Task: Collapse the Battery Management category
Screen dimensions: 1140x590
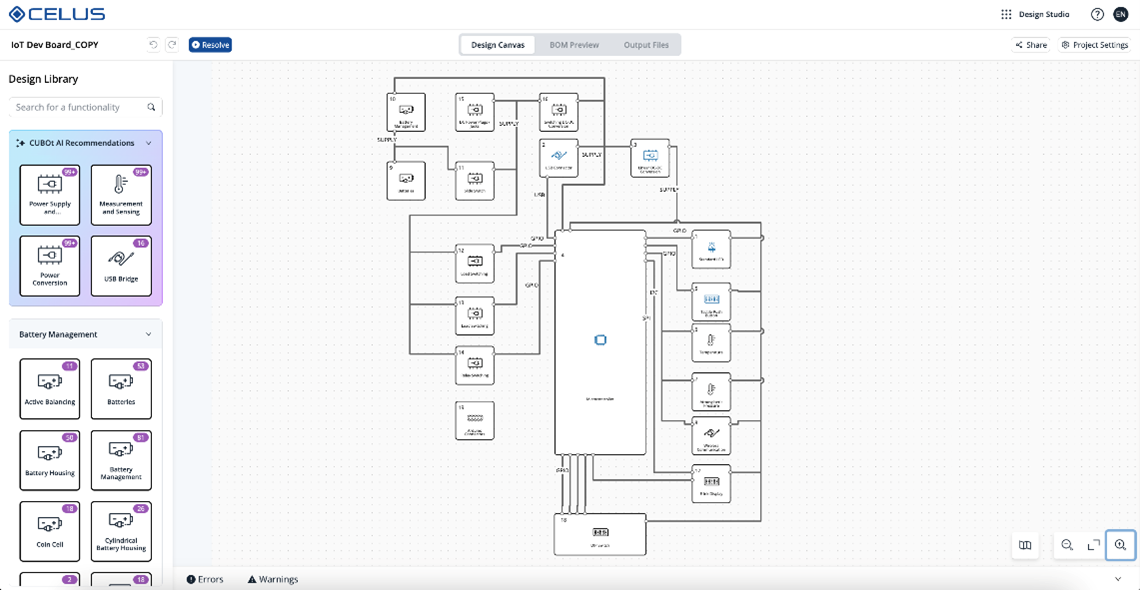Action: coord(149,334)
